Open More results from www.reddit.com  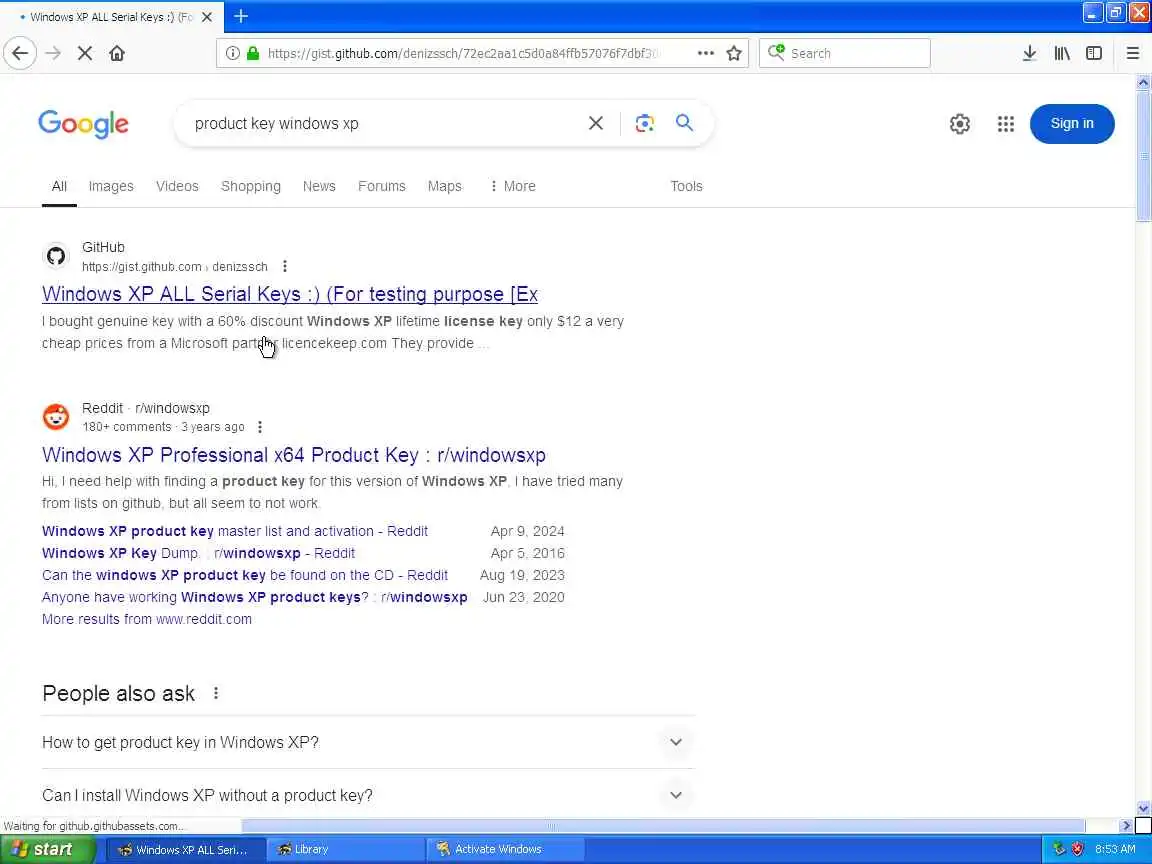[147, 619]
